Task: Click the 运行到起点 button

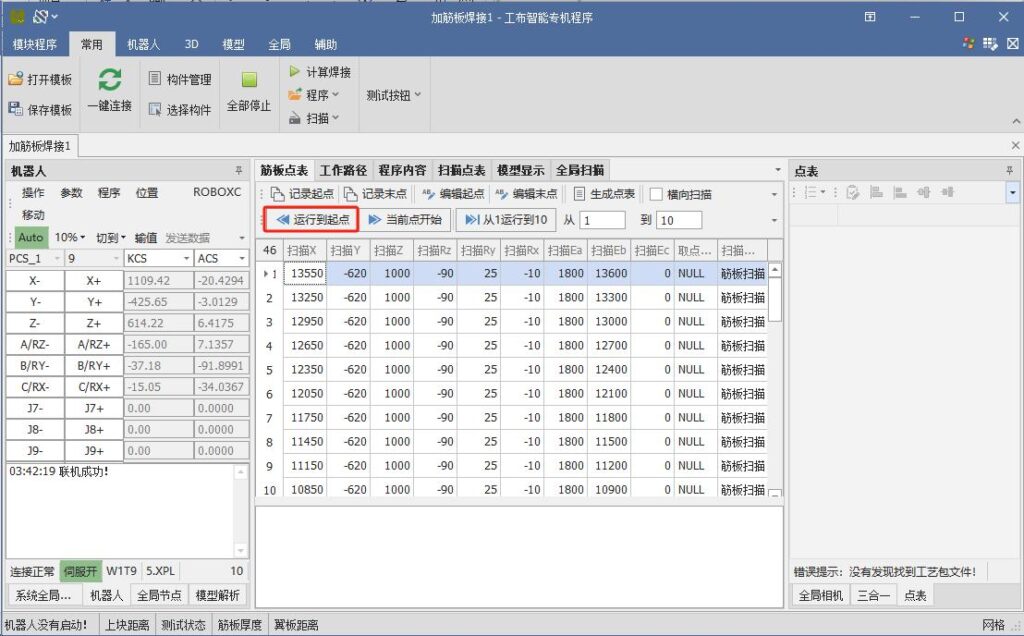Action: pyautogui.click(x=312, y=220)
